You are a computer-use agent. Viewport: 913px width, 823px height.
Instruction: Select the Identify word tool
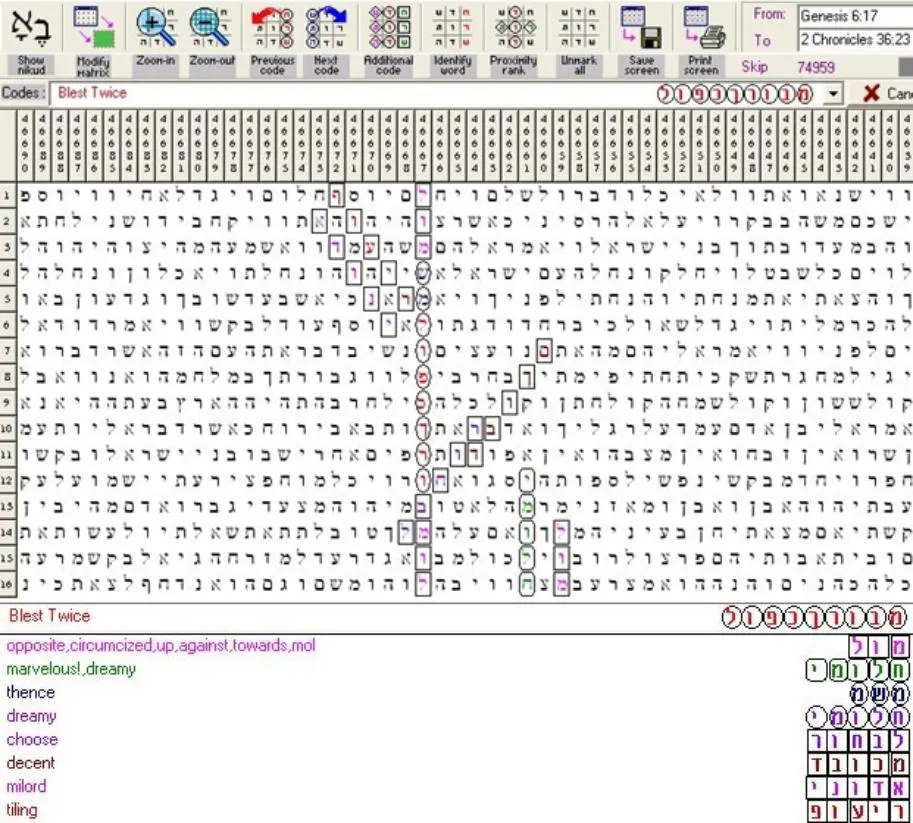click(452, 27)
